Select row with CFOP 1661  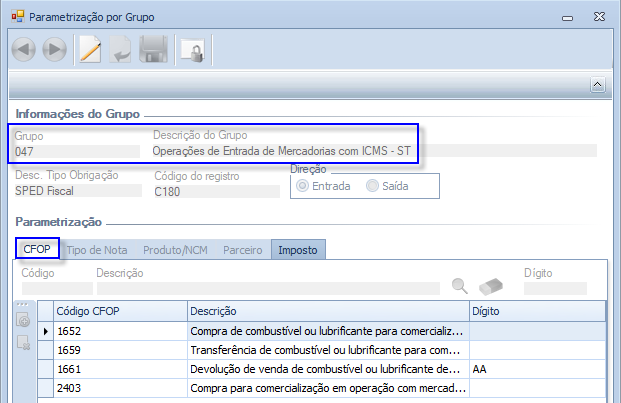322,369
